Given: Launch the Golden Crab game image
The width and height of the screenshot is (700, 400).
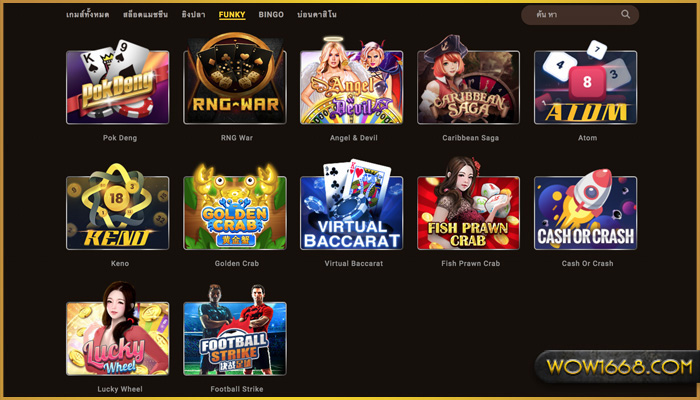Looking at the screenshot, I should [235, 206].
